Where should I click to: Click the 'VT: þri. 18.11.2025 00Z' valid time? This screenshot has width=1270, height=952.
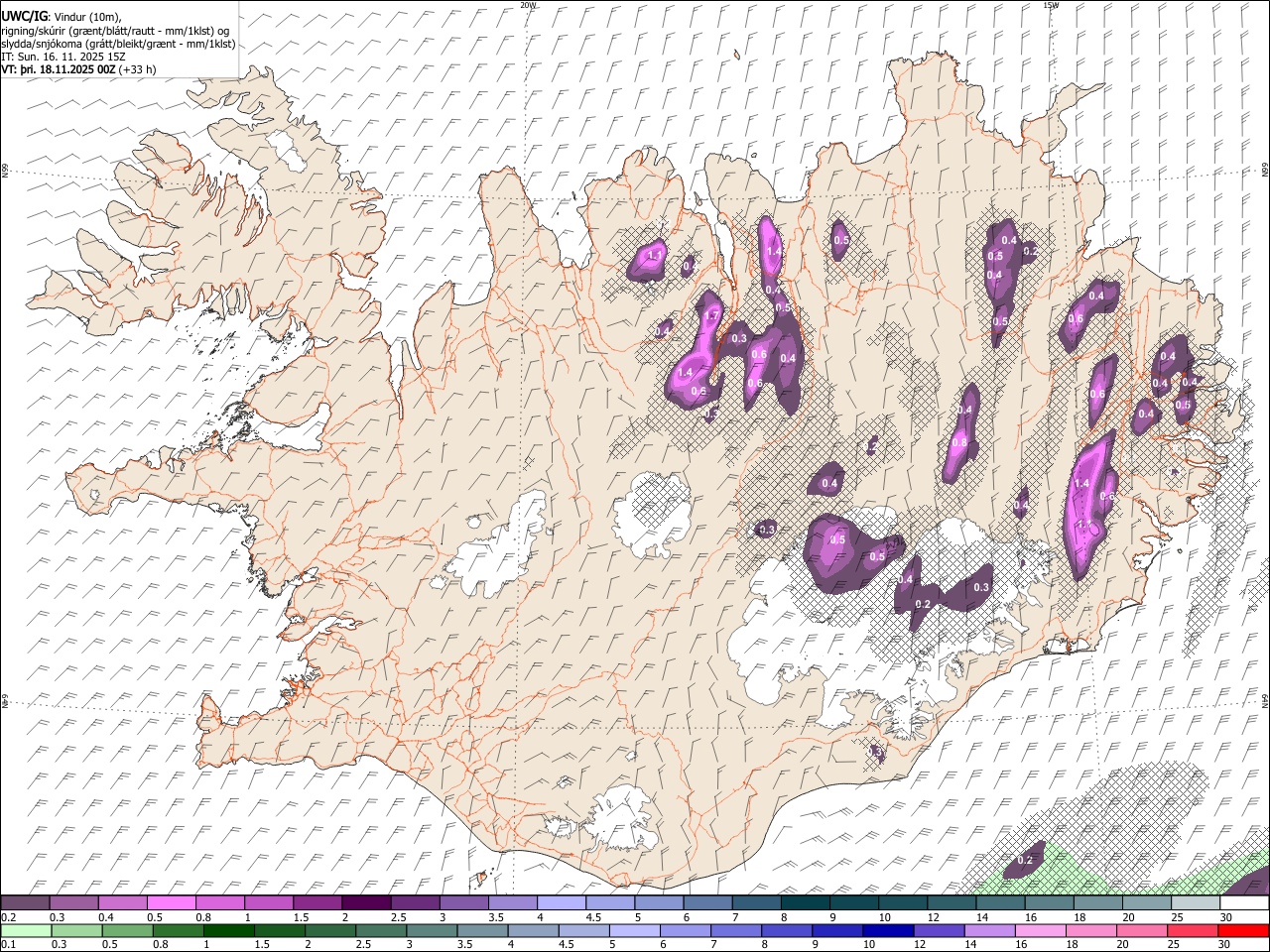[x=58, y=70]
